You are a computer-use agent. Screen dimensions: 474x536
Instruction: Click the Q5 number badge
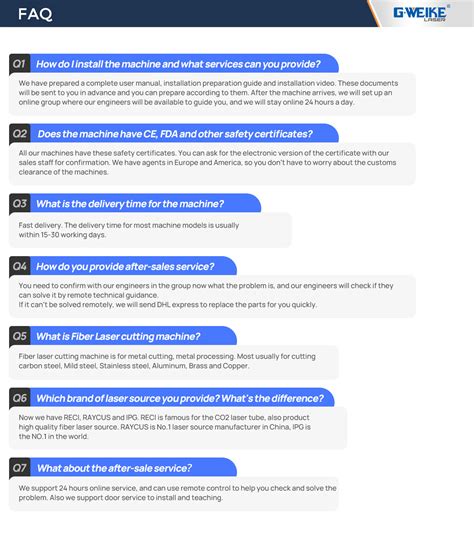point(19,336)
